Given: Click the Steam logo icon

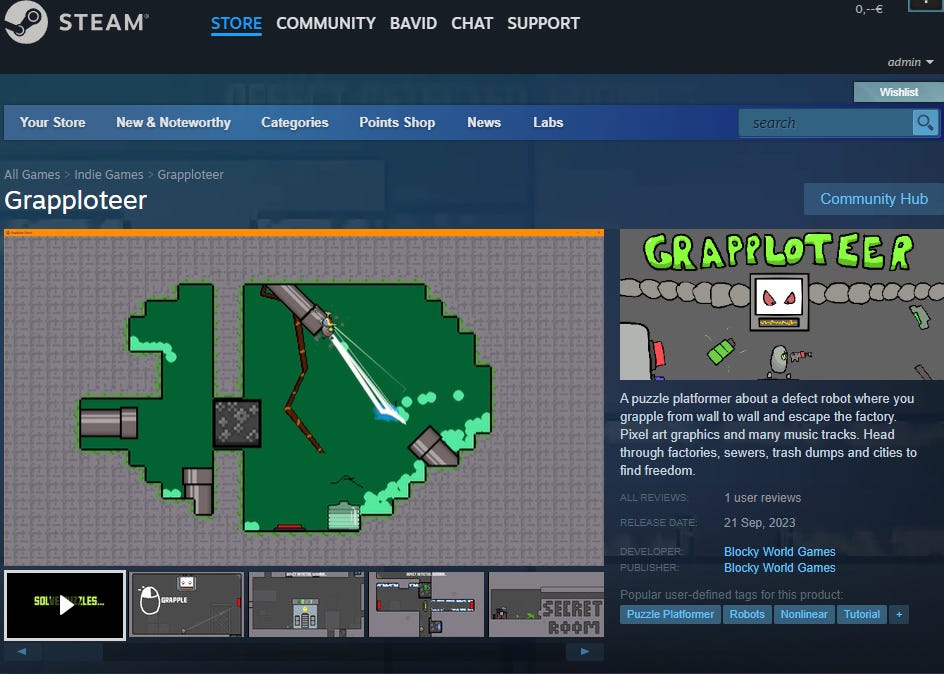Looking at the screenshot, I should click(25, 22).
